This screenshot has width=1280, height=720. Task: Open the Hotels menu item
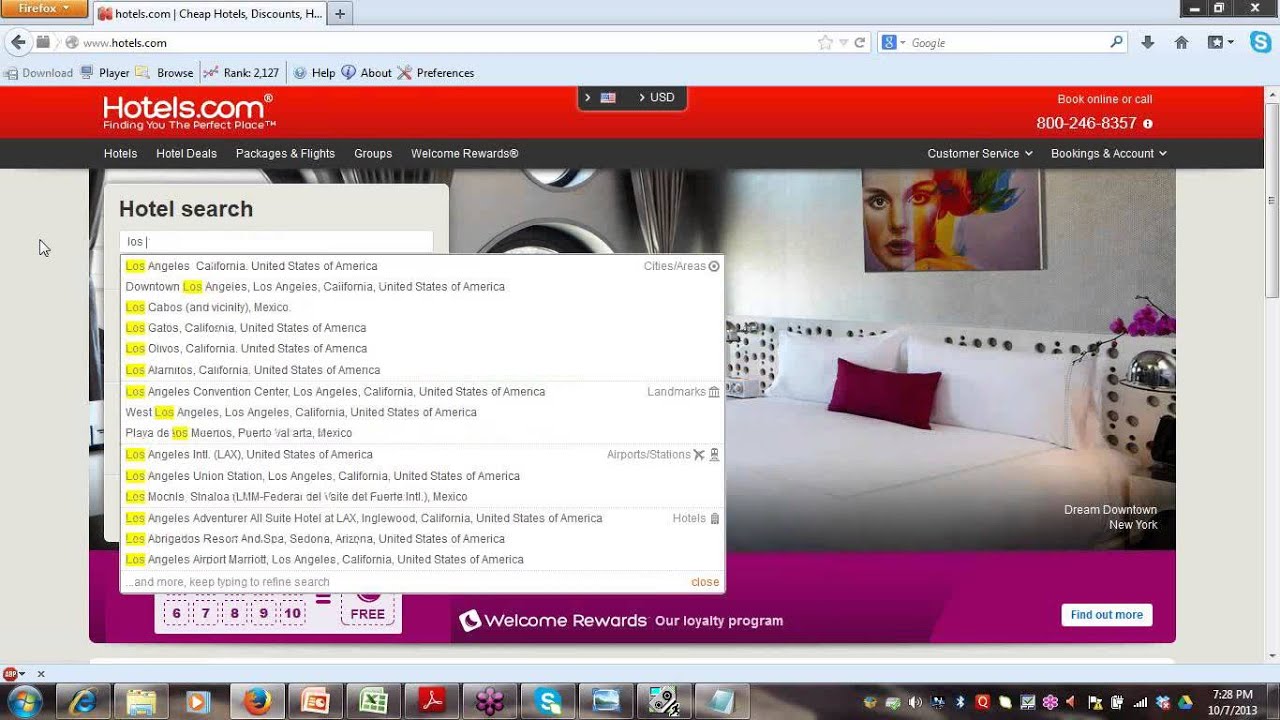[x=120, y=153]
